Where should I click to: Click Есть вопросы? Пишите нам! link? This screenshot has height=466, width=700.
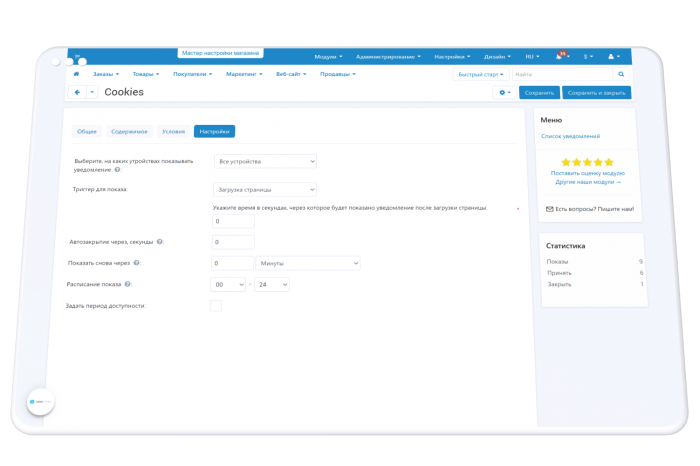(594, 209)
